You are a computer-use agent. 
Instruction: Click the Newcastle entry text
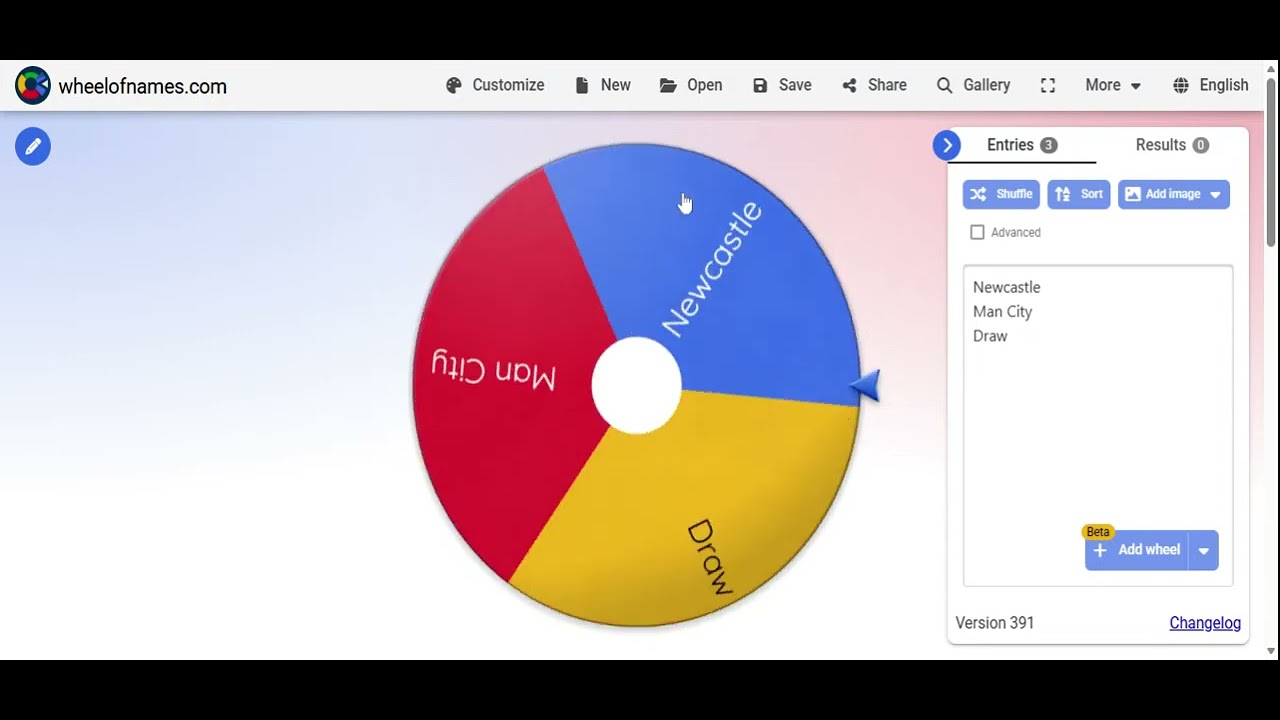[1006, 288]
